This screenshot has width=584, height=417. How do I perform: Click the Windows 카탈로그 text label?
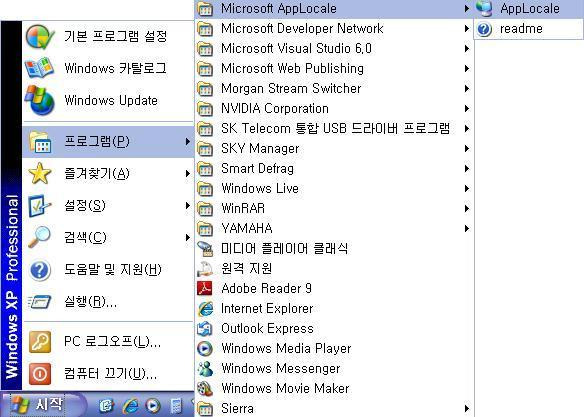tap(115, 68)
